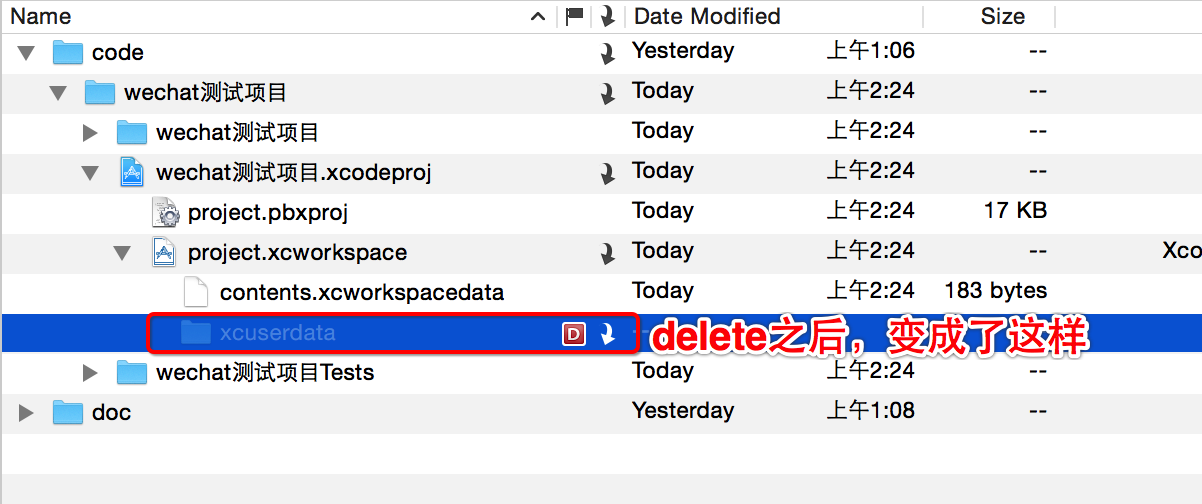Viewport: 1202px width, 504px height.
Task: Collapse the project.xcworkspace disclosure triangle
Action: click(x=122, y=252)
